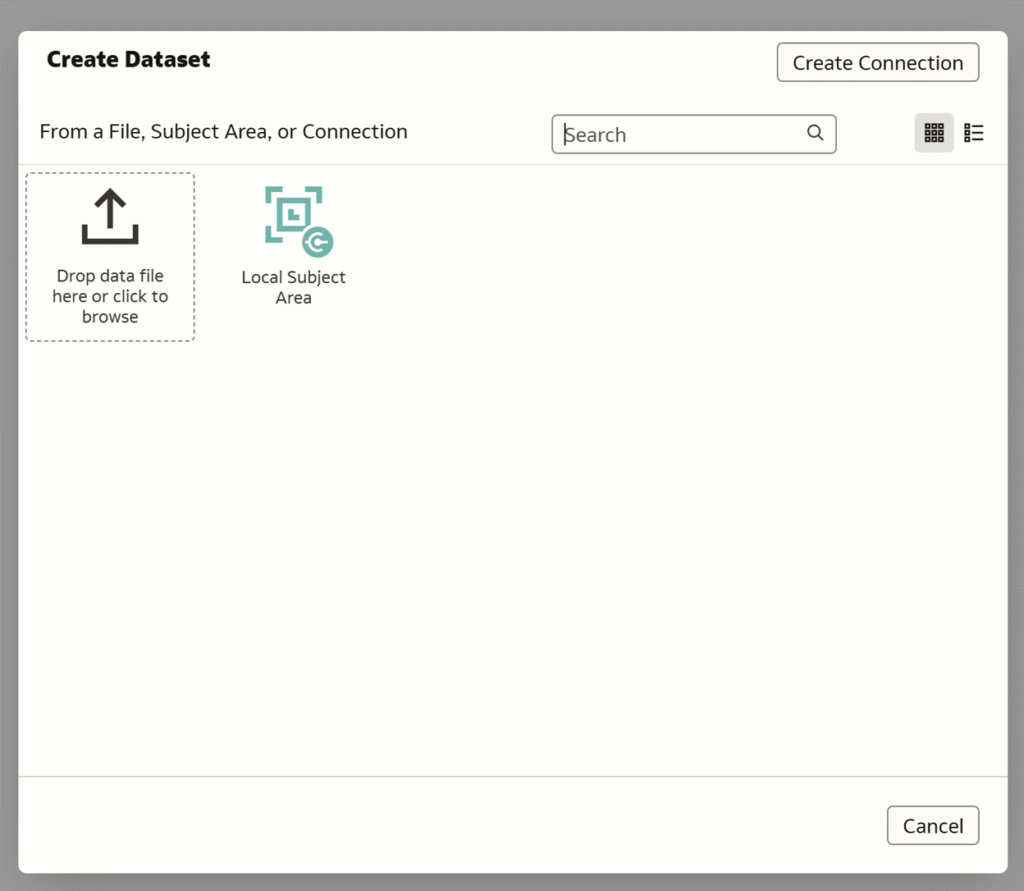Open the drop data file browse area
The image size is (1024, 891).
click(x=110, y=257)
